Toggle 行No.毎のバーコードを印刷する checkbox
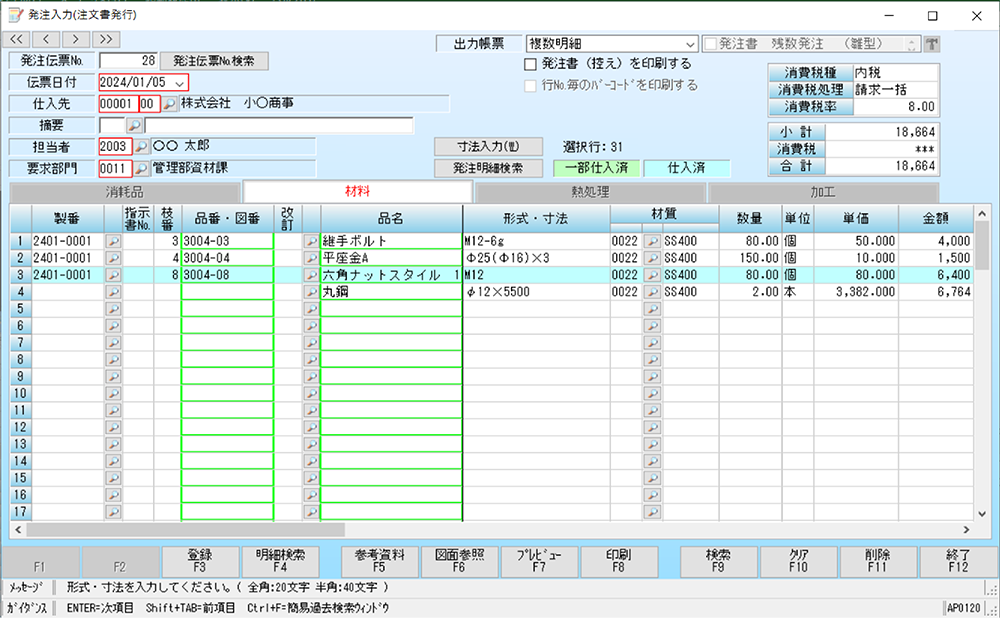Image resolution: width=1000 pixels, height=618 pixels. [530, 85]
